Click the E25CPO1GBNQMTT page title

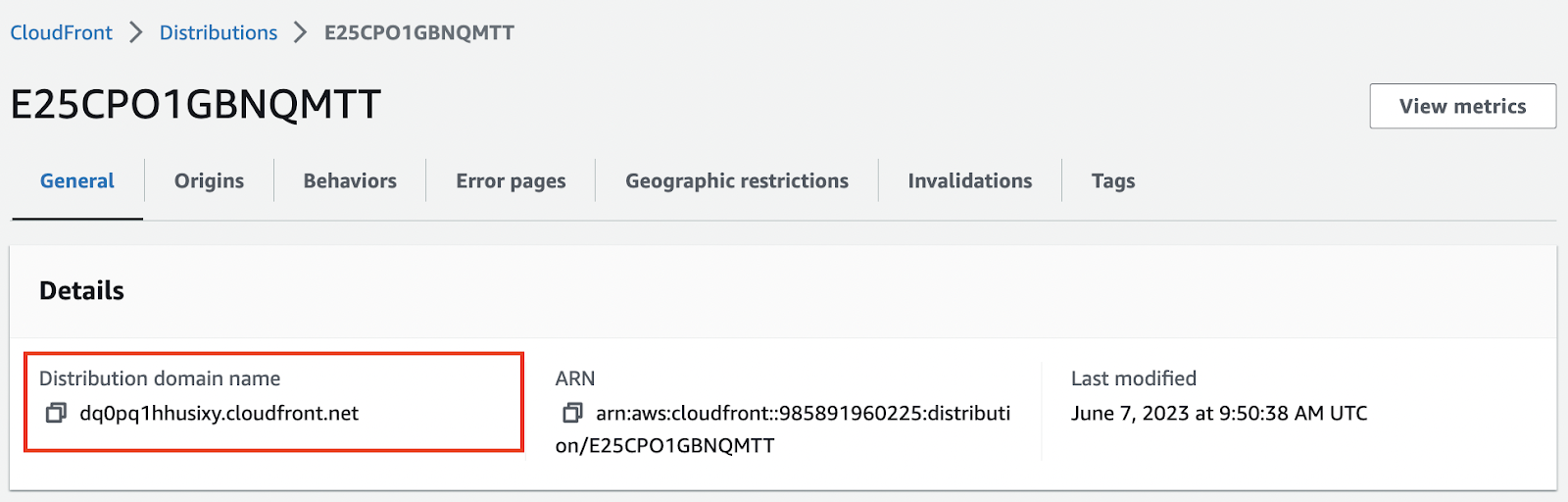tap(196, 105)
